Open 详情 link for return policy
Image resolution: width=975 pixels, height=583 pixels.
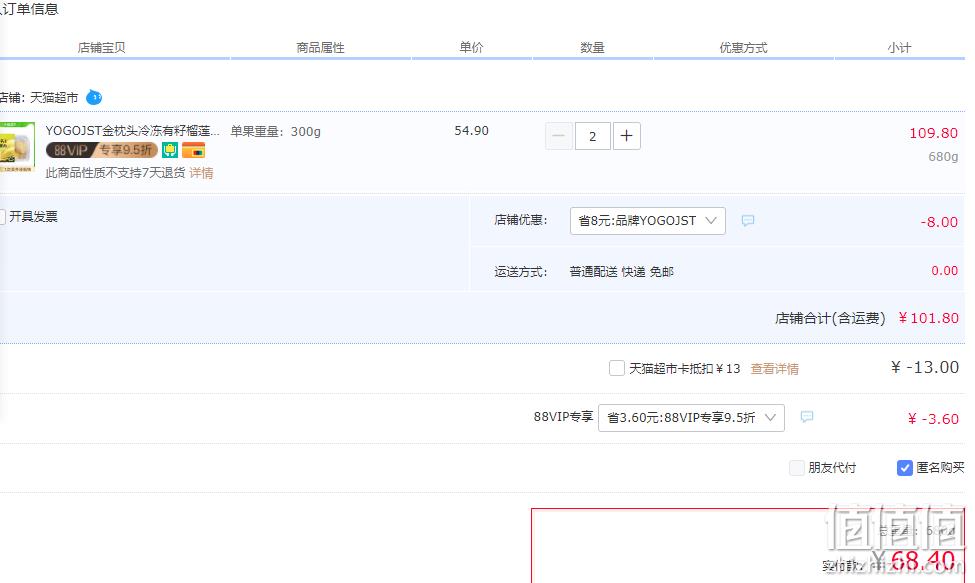(x=201, y=173)
